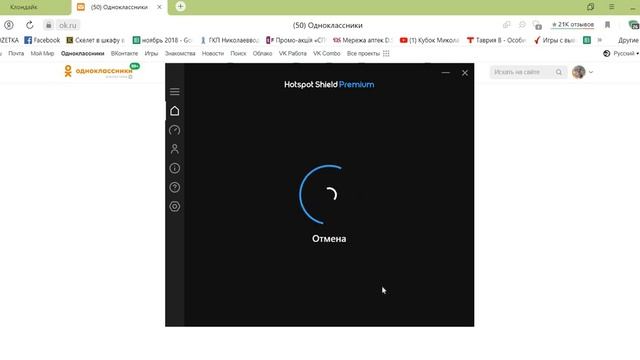Open ВКонтакте in portal menu
Image resolution: width=640 pixels, height=360 pixels.
(x=124, y=53)
